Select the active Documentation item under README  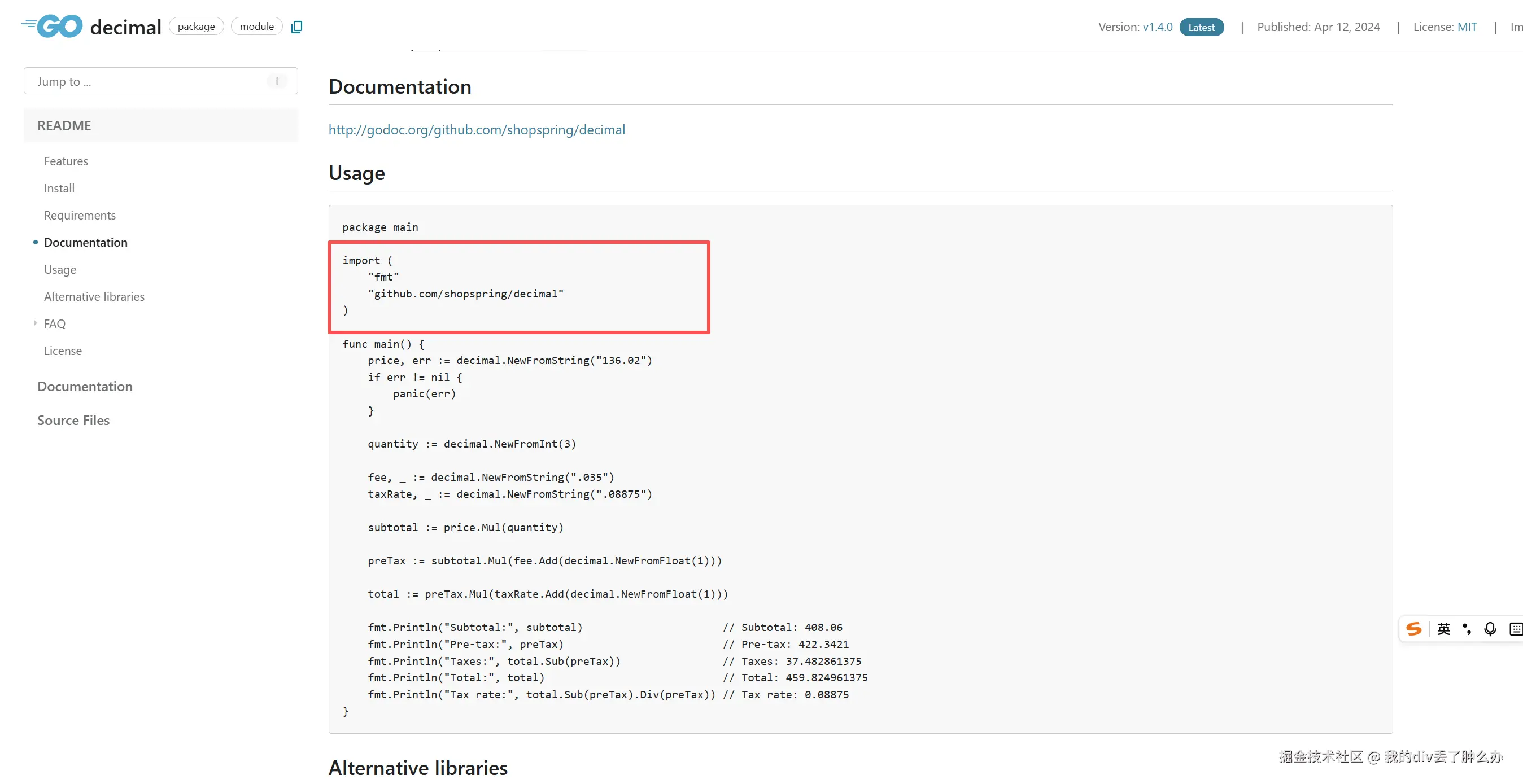click(86, 243)
